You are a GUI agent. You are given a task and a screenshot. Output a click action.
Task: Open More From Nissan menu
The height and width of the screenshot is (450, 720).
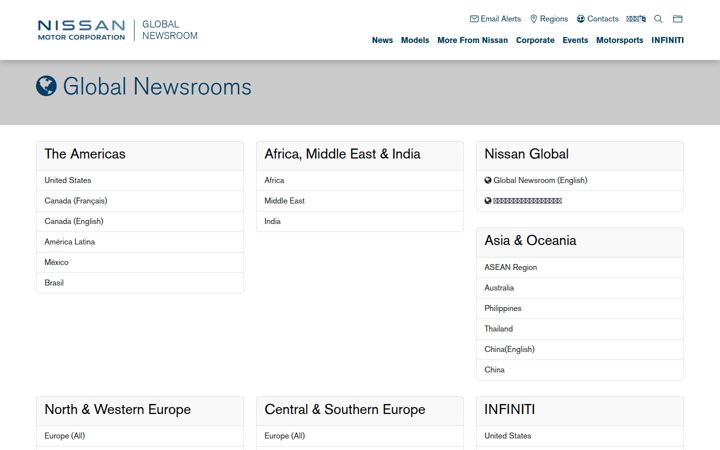472,40
